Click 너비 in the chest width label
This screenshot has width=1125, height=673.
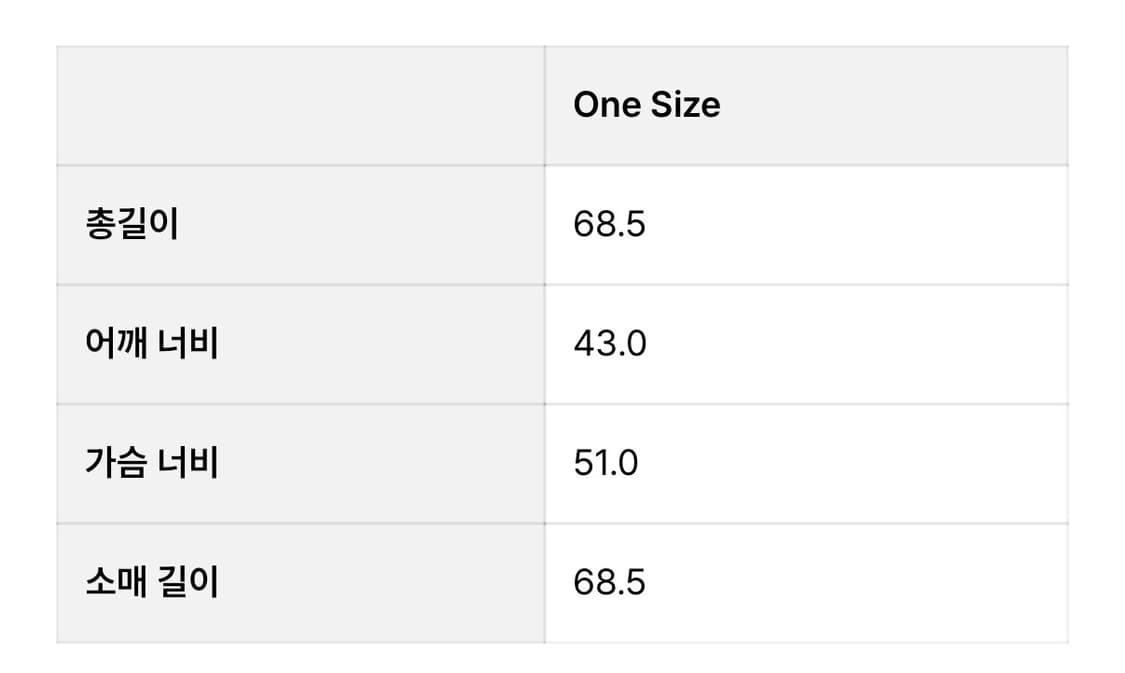coord(189,463)
